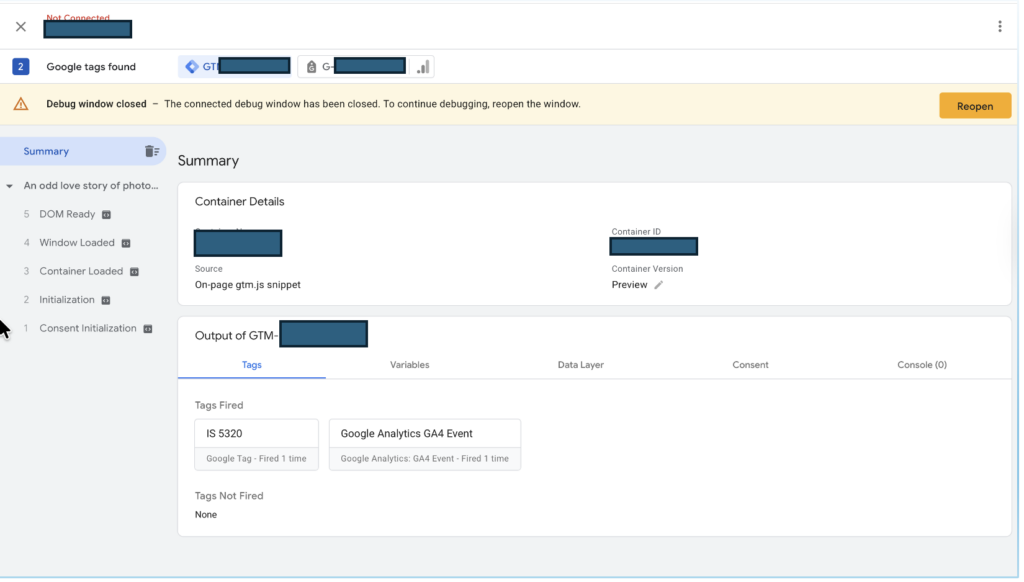Click the bar chart icon beside G- tag

click(424, 67)
